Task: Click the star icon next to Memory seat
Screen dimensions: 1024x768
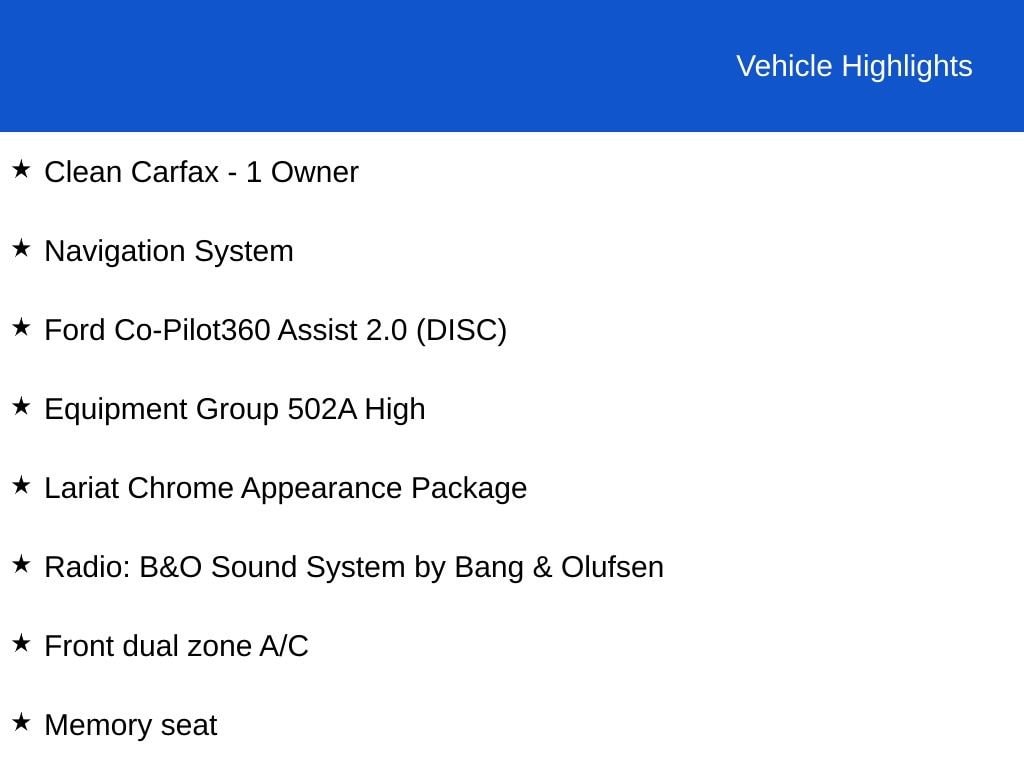Action: 21,723
